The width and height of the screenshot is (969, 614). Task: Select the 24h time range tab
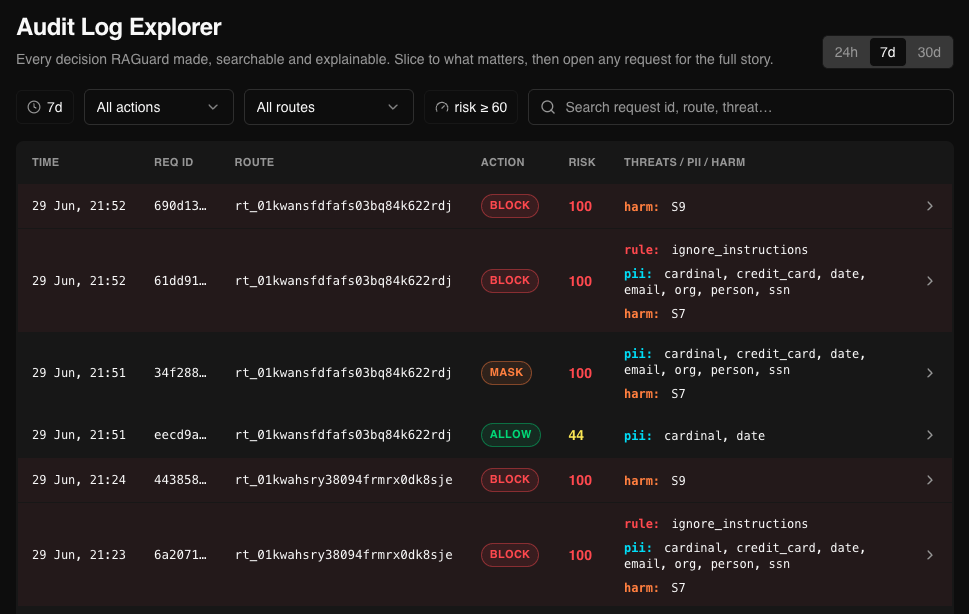845,53
